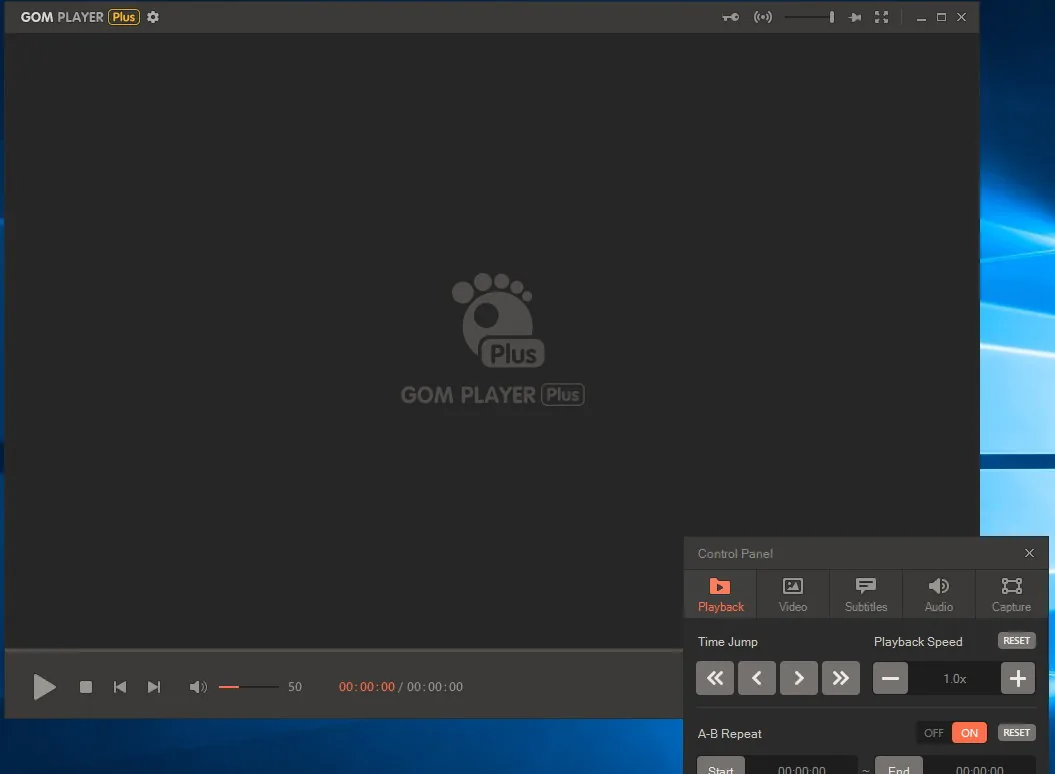This screenshot has width=1055, height=774.
Task: Click the broadcast signal icon in the title bar
Action: [x=763, y=17]
